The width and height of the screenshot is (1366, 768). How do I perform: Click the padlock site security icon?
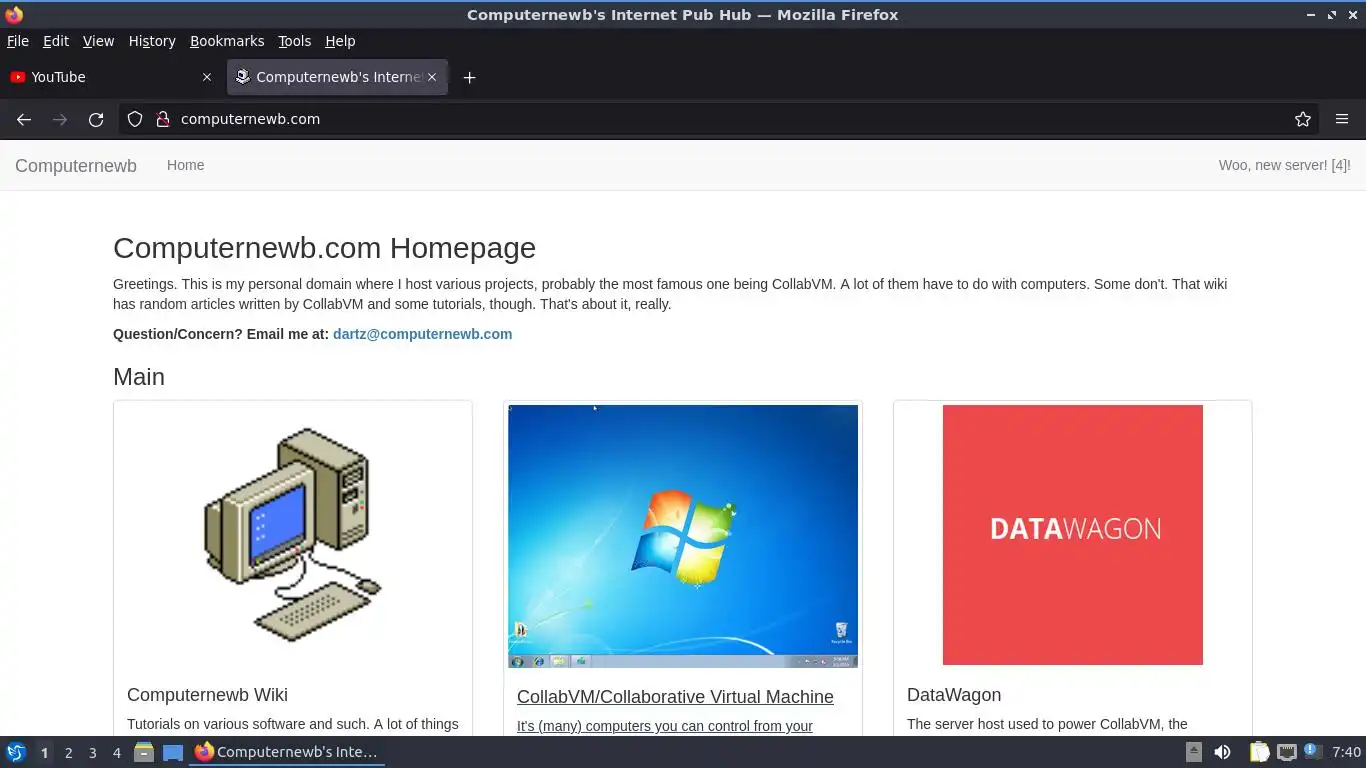(x=163, y=119)
